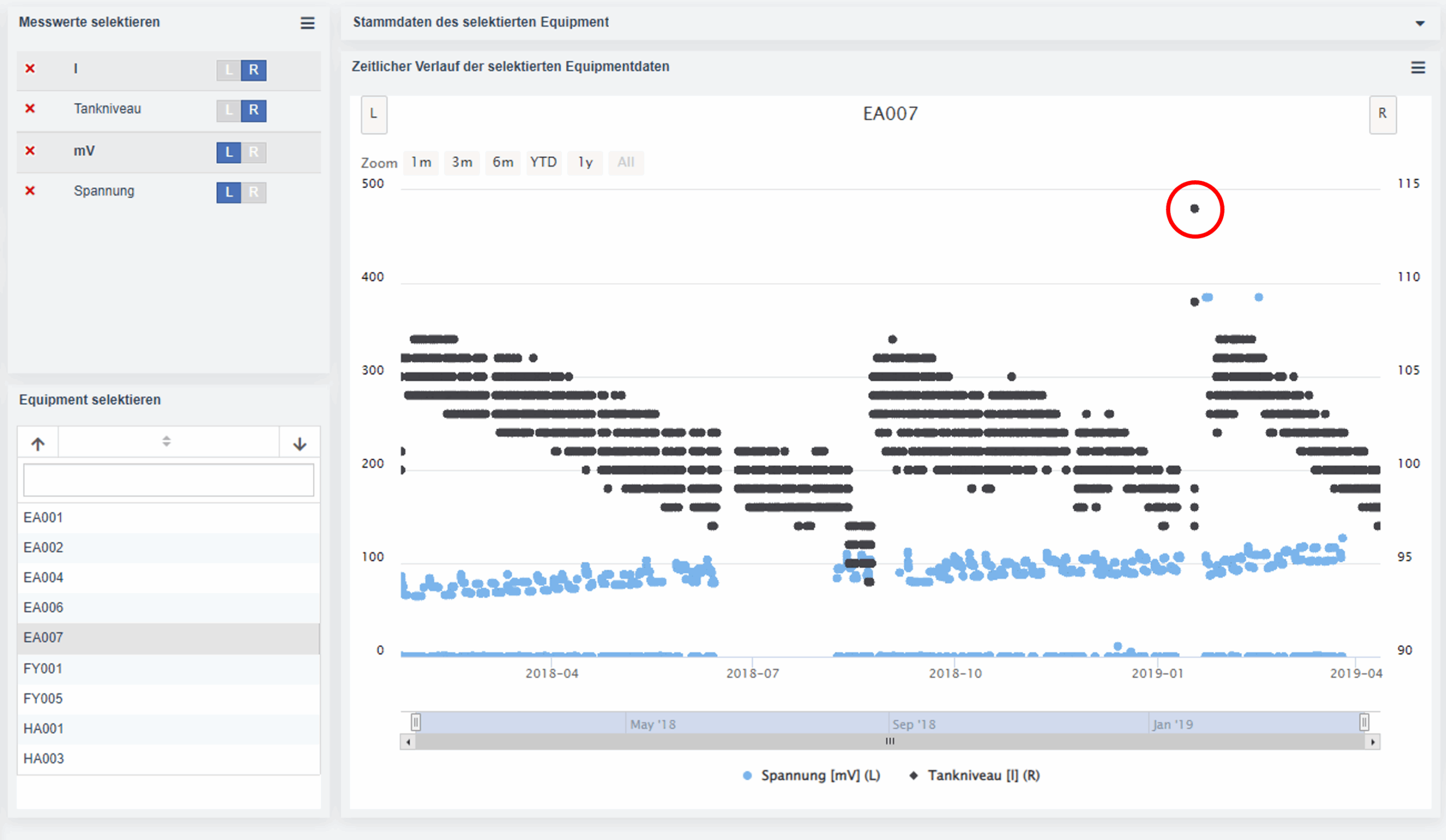Viewport: 1446px width, 840px height.
Task: Remove the mV row with red X
Action: (x=31, y=151)
